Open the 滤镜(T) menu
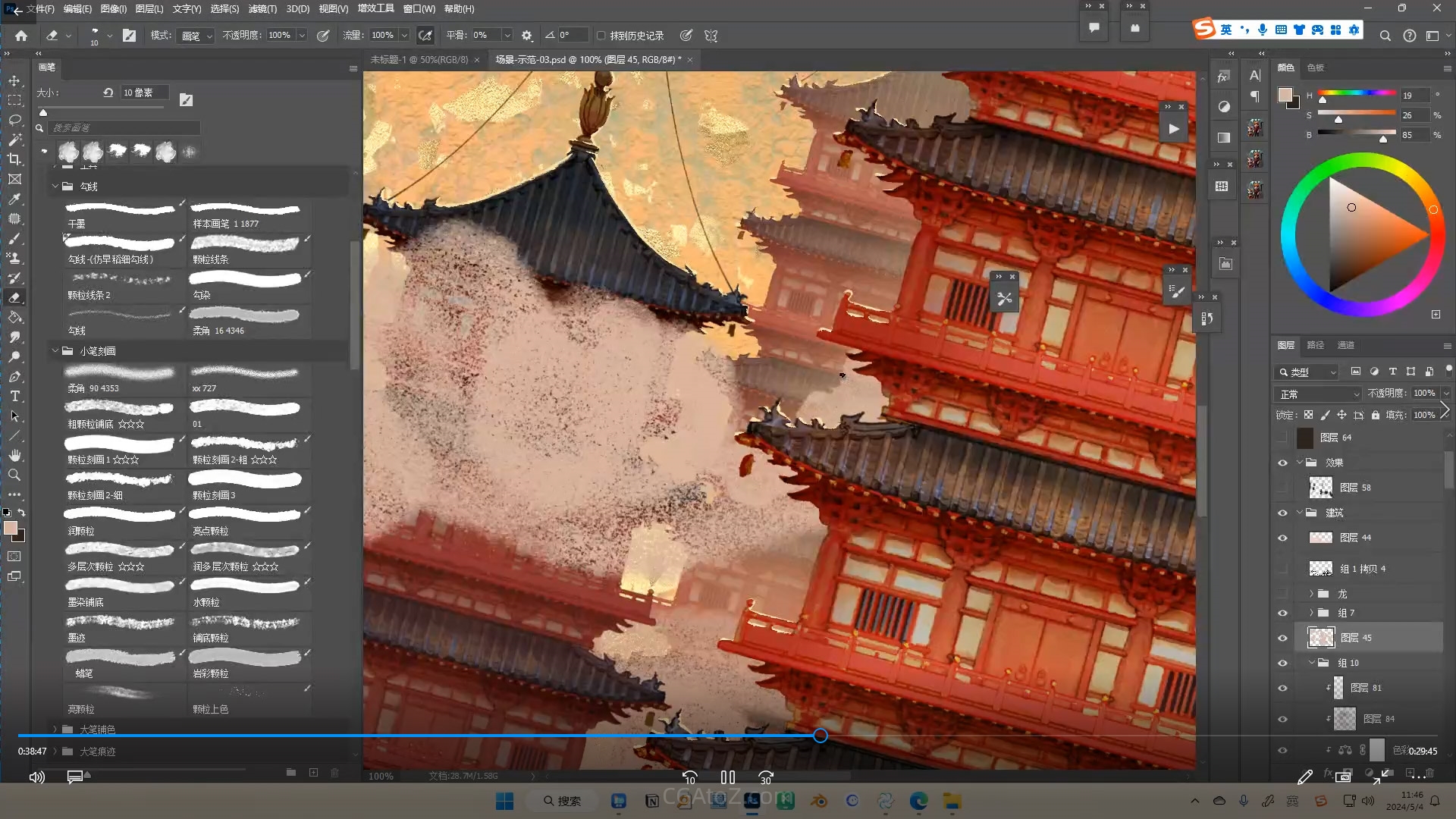Viewport: 1456px width, 819px height. (x=262, y=9)
